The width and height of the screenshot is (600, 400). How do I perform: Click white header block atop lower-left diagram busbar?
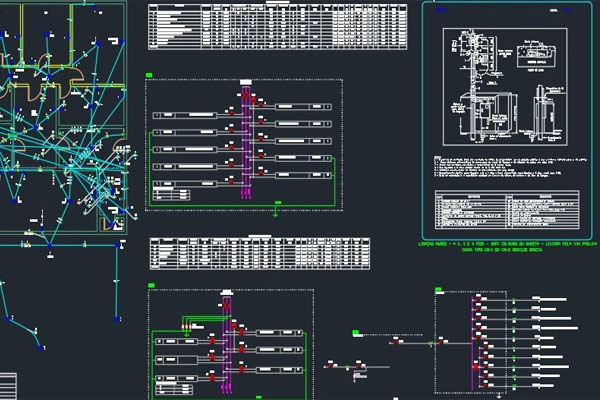227,292
